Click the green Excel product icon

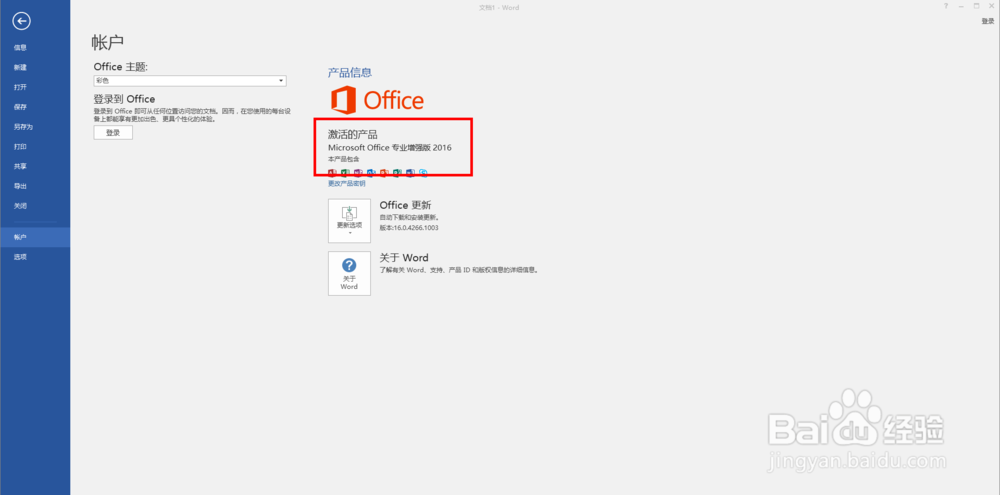point(345,173)
